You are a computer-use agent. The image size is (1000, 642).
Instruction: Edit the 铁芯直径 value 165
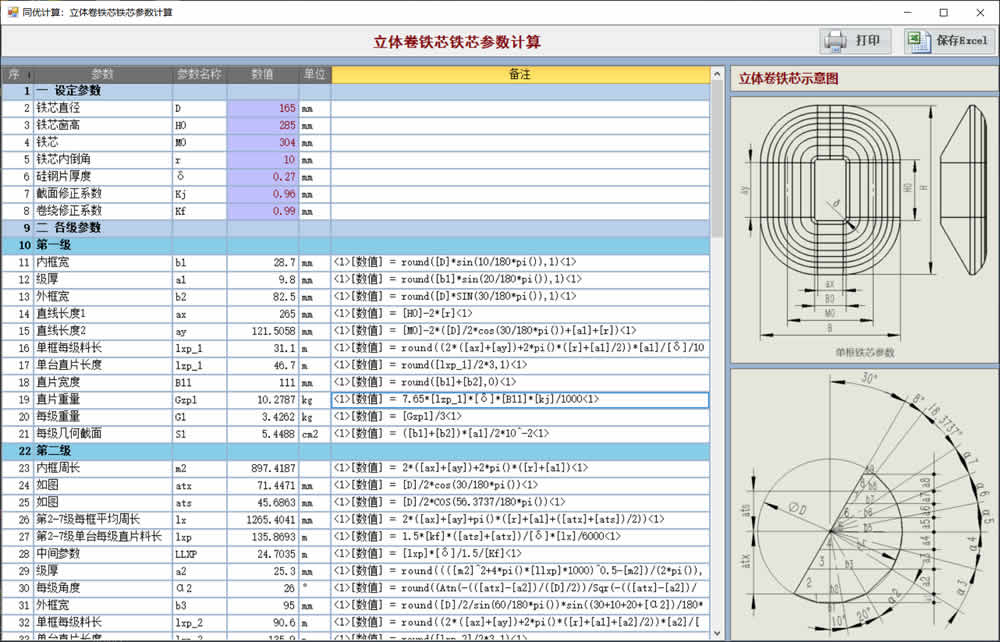click(263, 108)
